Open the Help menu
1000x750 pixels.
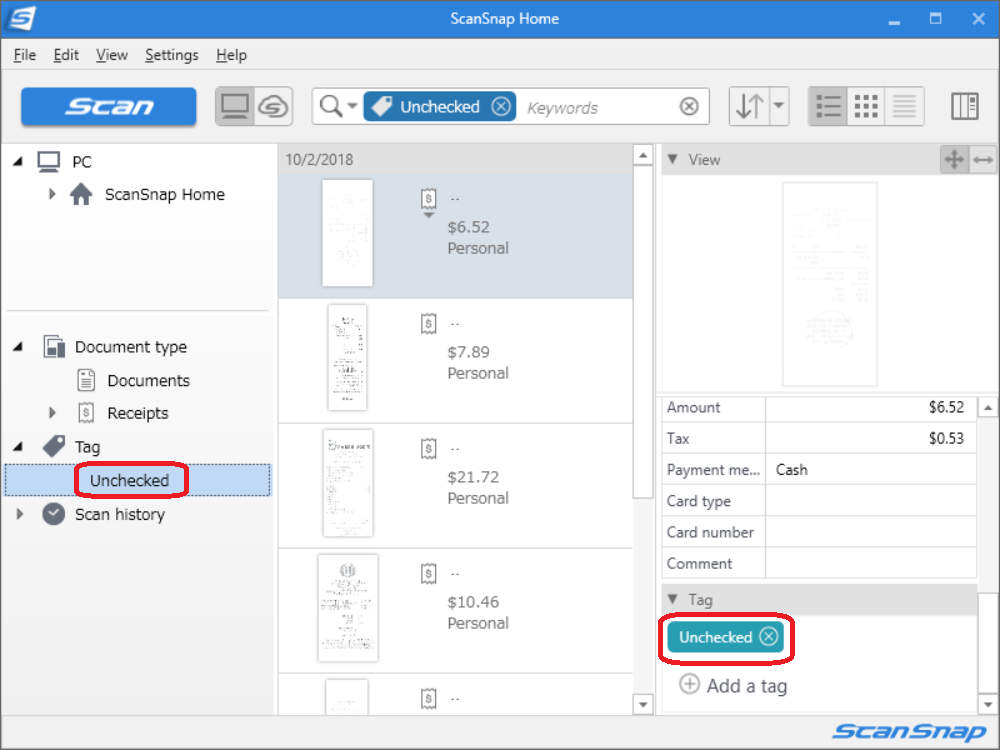[231, 55]
